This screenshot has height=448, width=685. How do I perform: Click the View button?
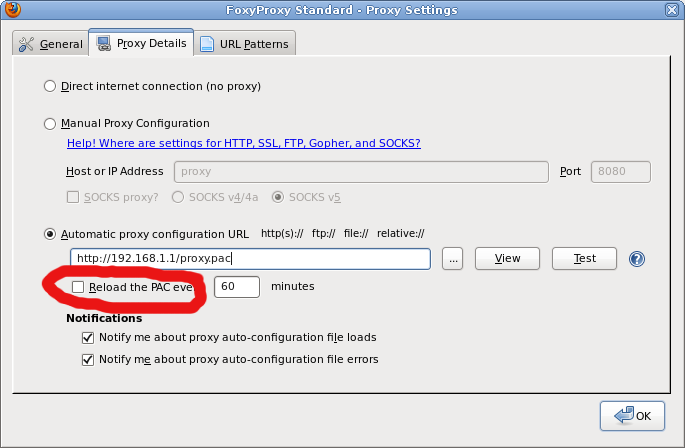click(507, 259)
